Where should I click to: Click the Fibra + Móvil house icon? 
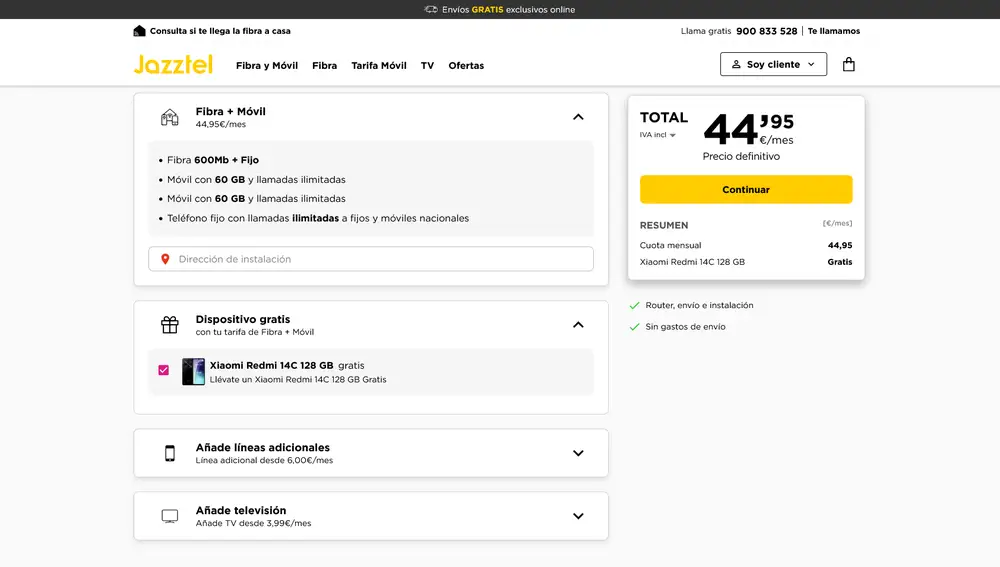tap(170, 117)
